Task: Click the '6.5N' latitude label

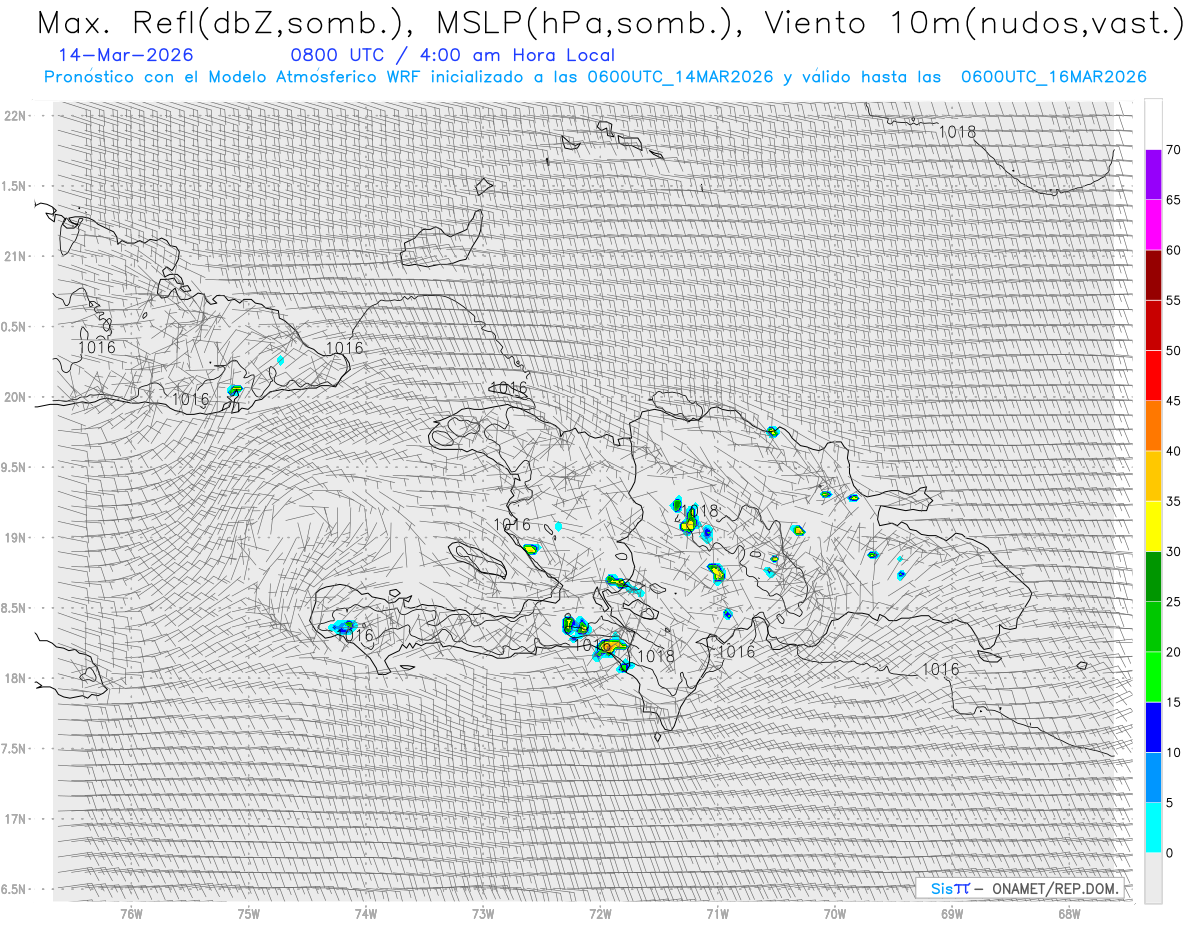Action: point(15,889)
